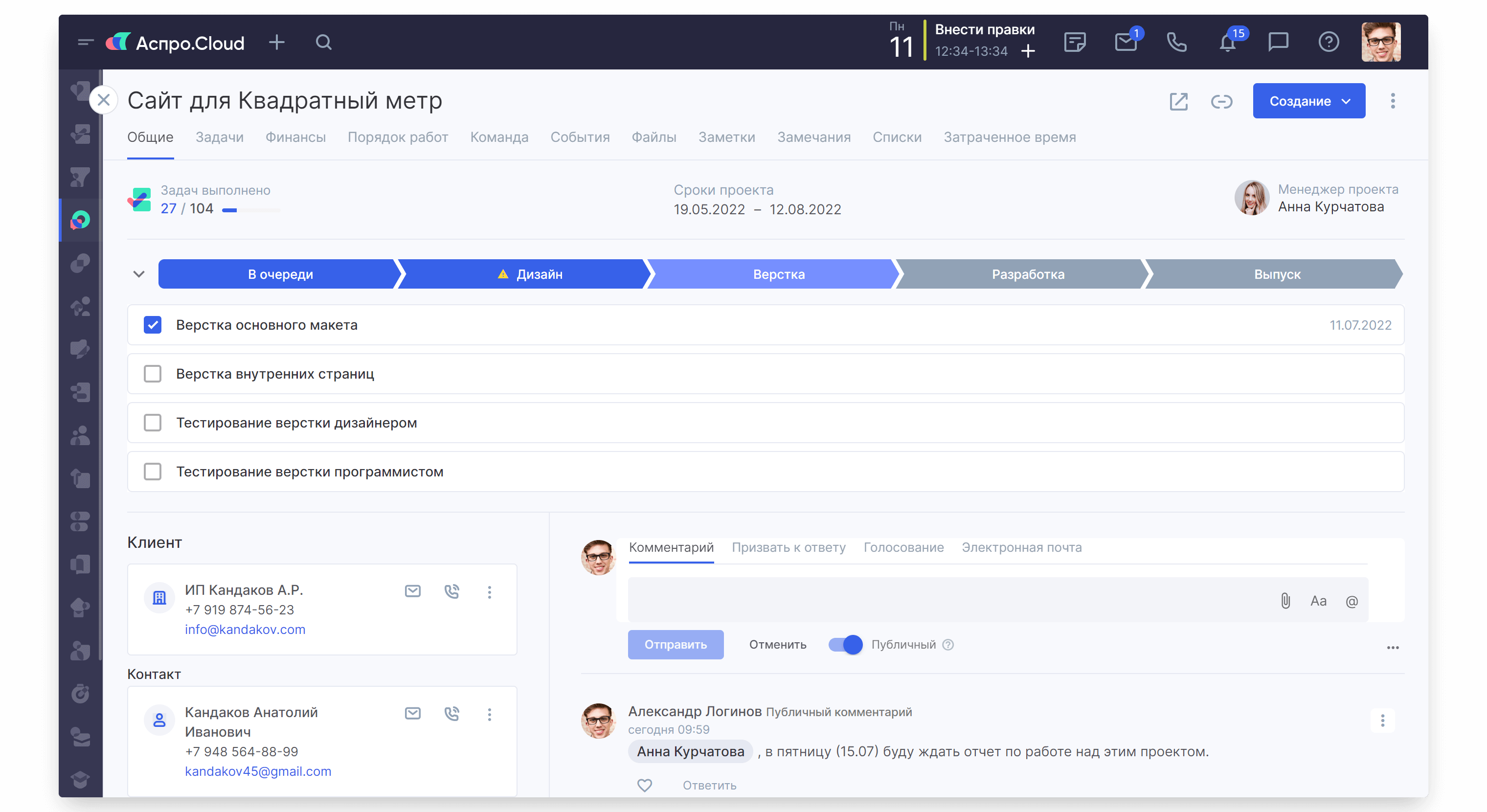The height and width of the screenshot is (812, 1487).
Task: Click the Разработка stage in pipeline
Action: click(x=1028, y=274)
